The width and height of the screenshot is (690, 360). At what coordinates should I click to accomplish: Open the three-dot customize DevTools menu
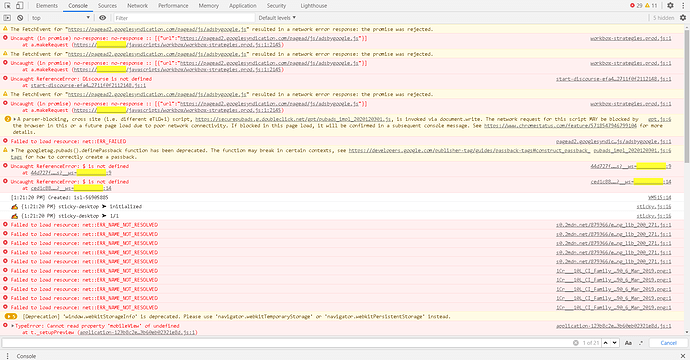click(683, 5)
